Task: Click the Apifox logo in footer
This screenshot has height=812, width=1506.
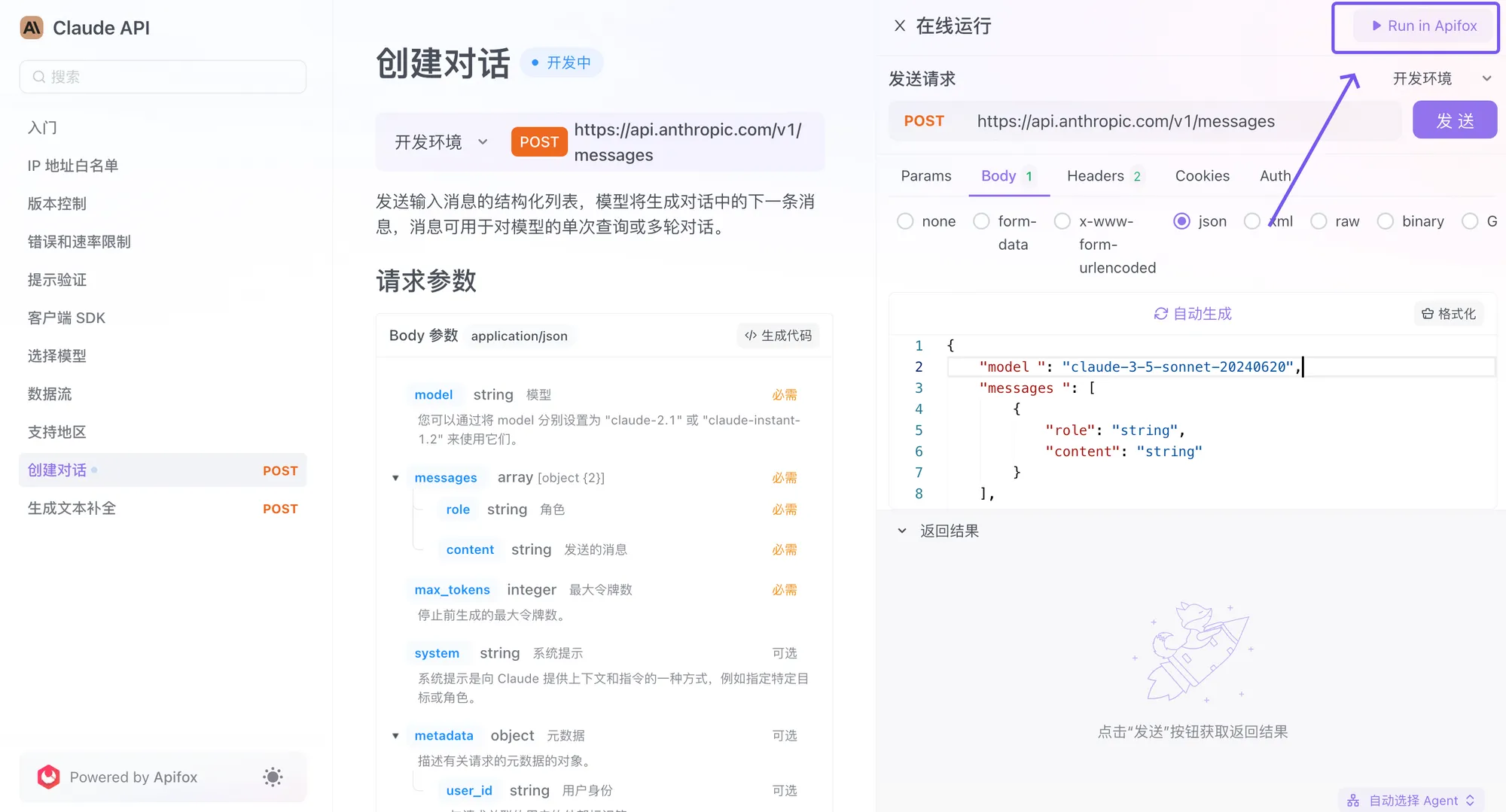Action: pos(48,777)
